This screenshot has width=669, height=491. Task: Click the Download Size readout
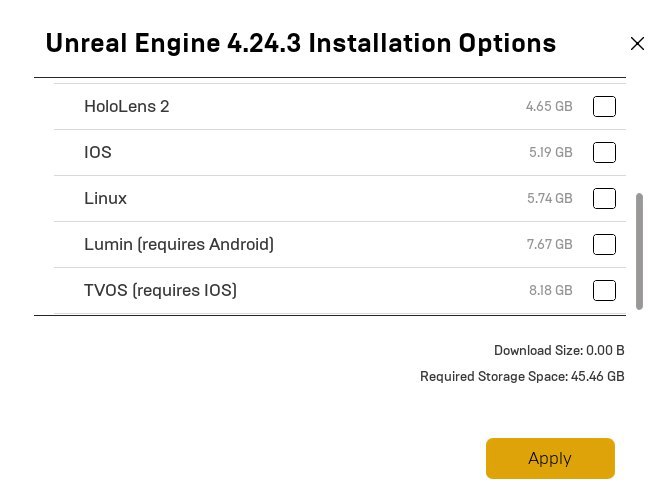559,350
